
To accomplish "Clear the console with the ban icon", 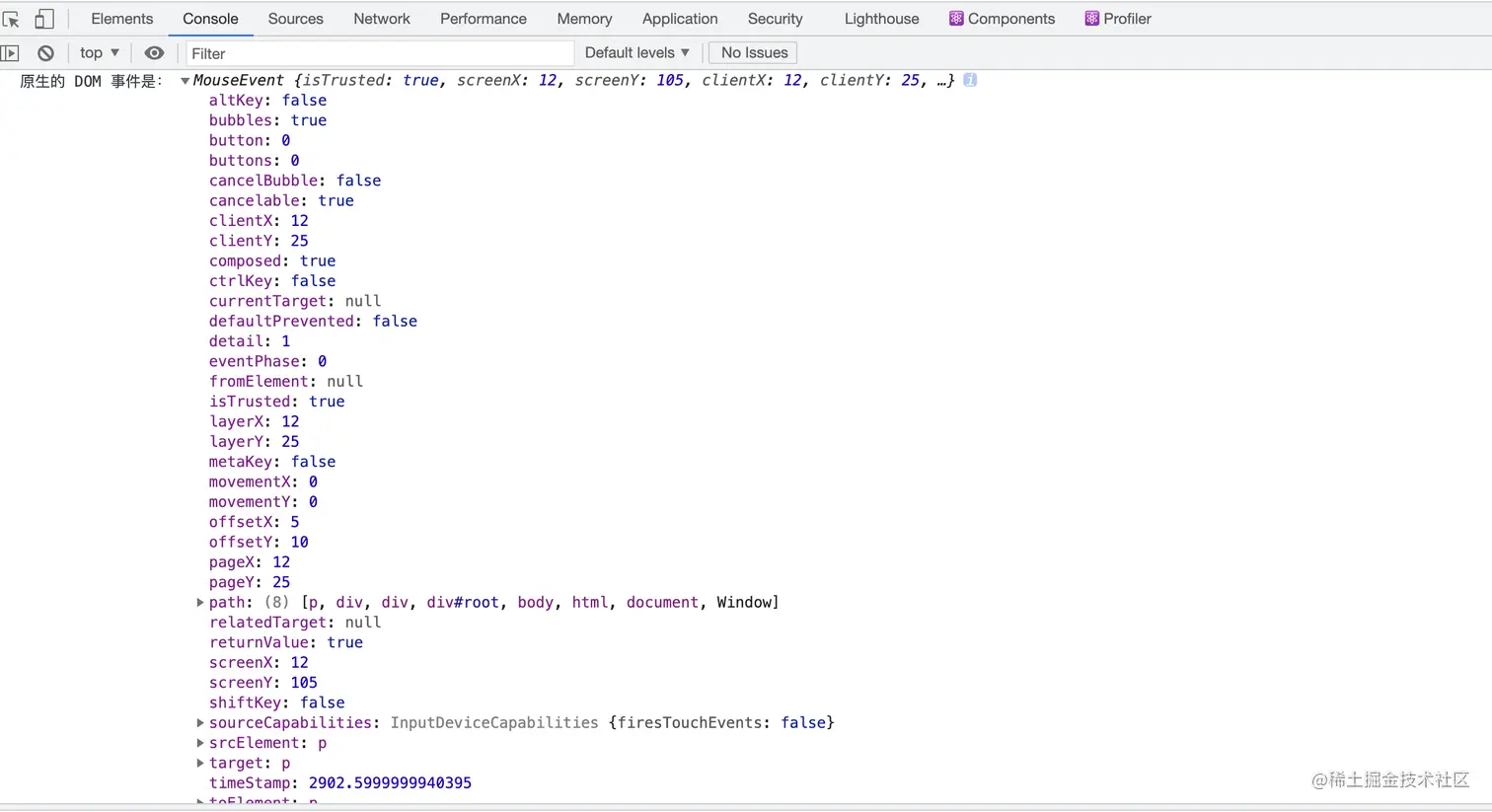I will pyautogui.click(x=45, y=53).
